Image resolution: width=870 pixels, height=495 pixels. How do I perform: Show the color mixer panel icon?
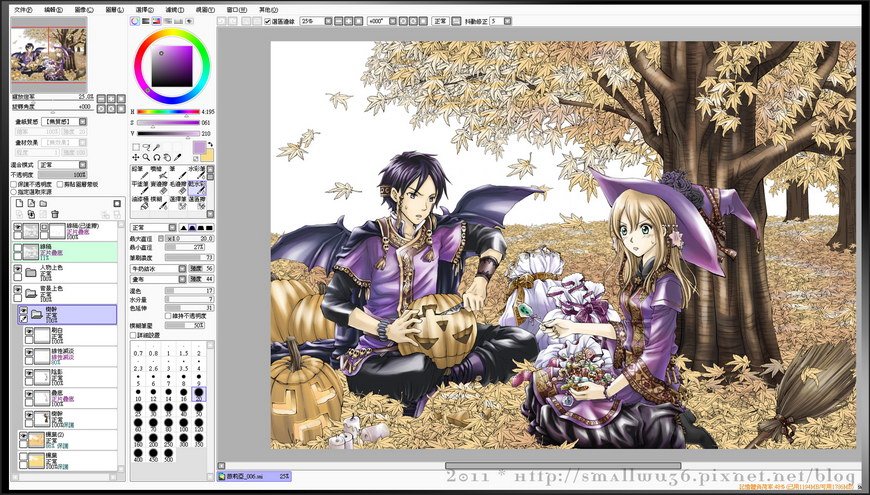point(168,21)
